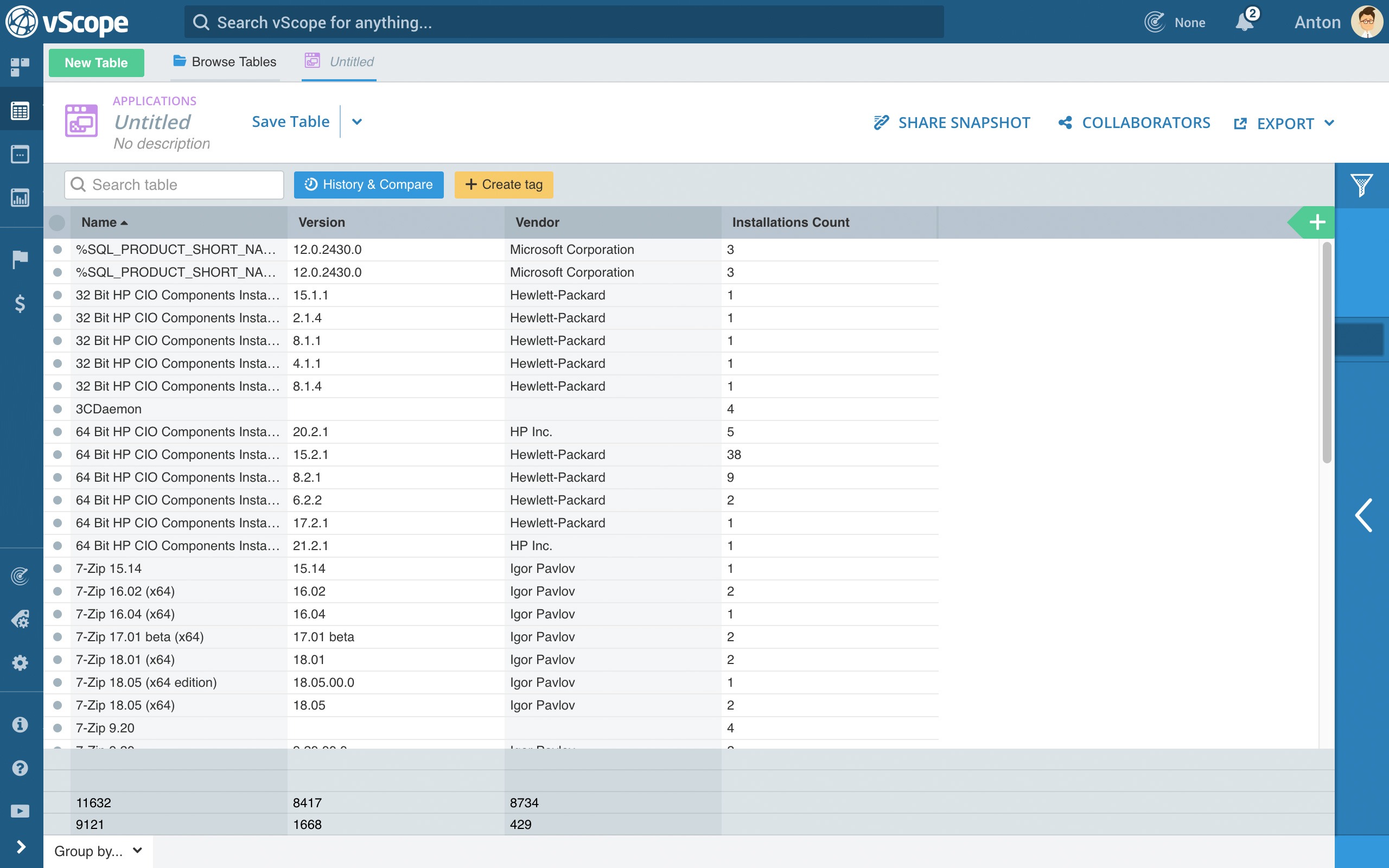Click the 18.05.00.0 version cell
Screen dimensions: 1389x868
pos(396,682)
